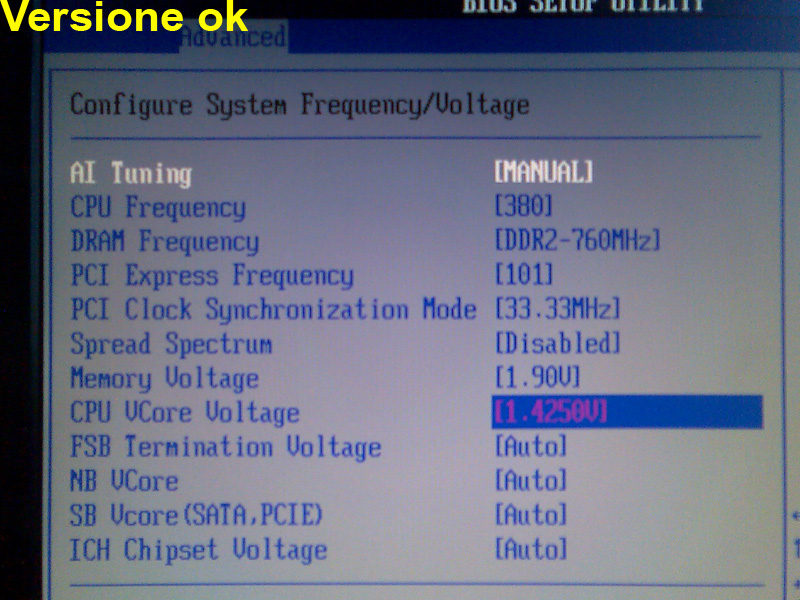Open the 33.33MHz PCI clock option
The width and height of the screenshot is (800, 600).
558,309
